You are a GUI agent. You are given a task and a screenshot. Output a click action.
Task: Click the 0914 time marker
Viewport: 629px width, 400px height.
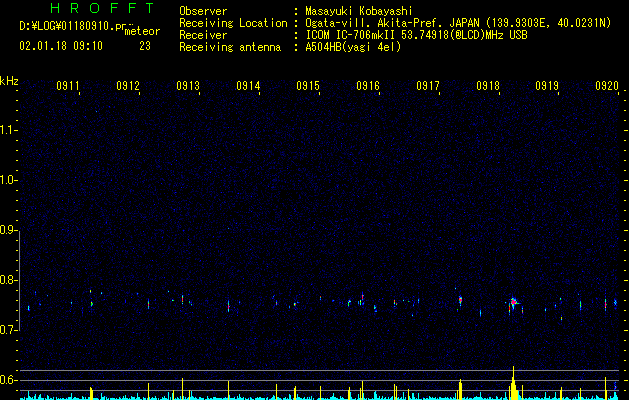(x=248, y=86)
